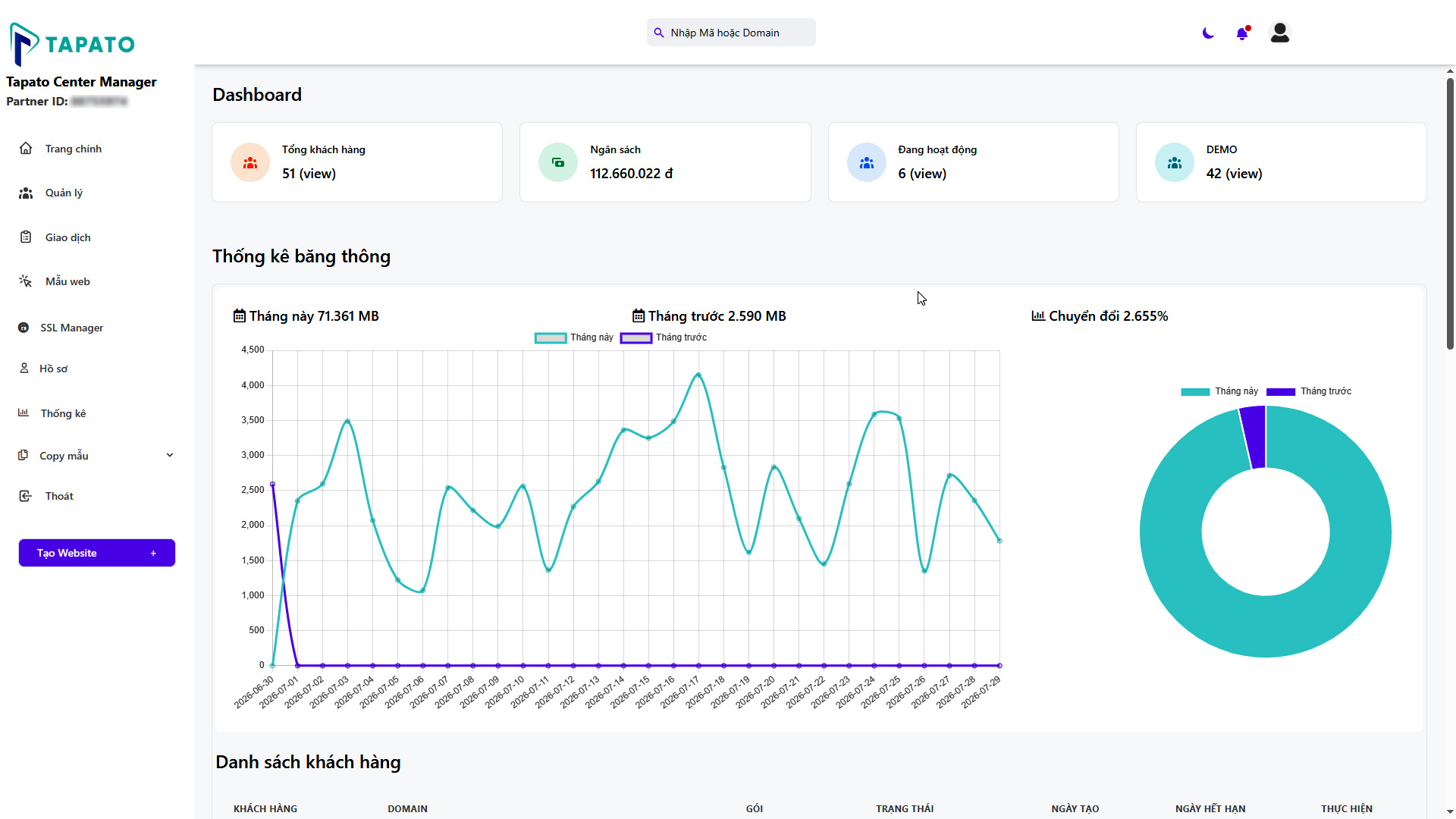Click the search magnifier icon
This screenshot has height=819, width=1456.
click(x=659, y=33)
